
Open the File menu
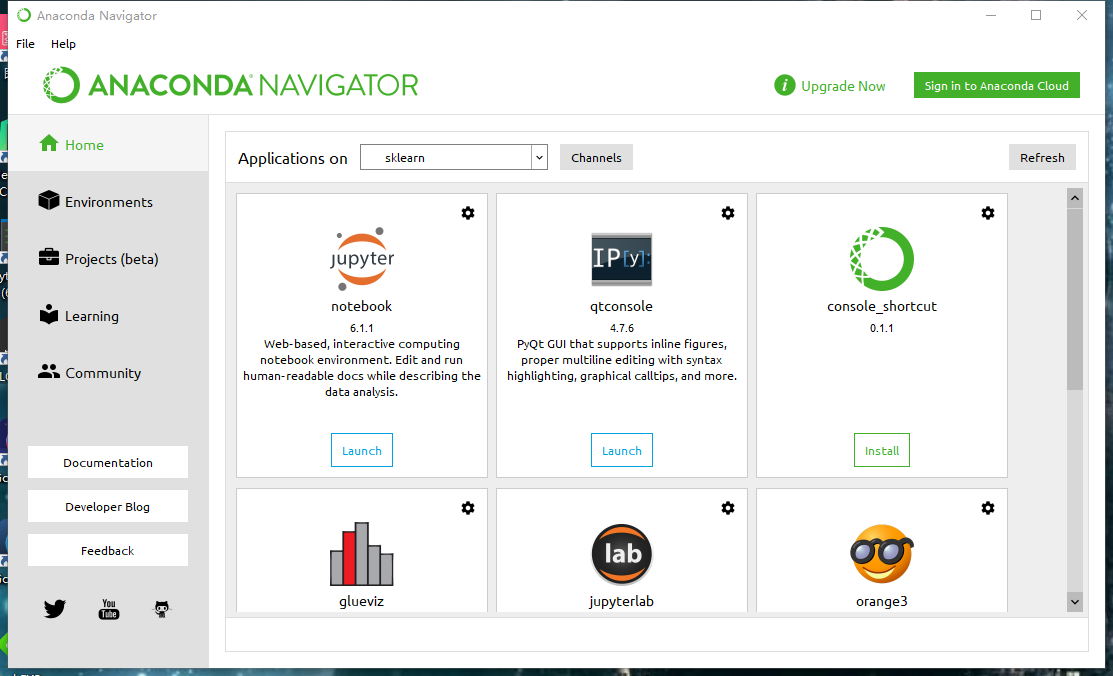(26, 44)
